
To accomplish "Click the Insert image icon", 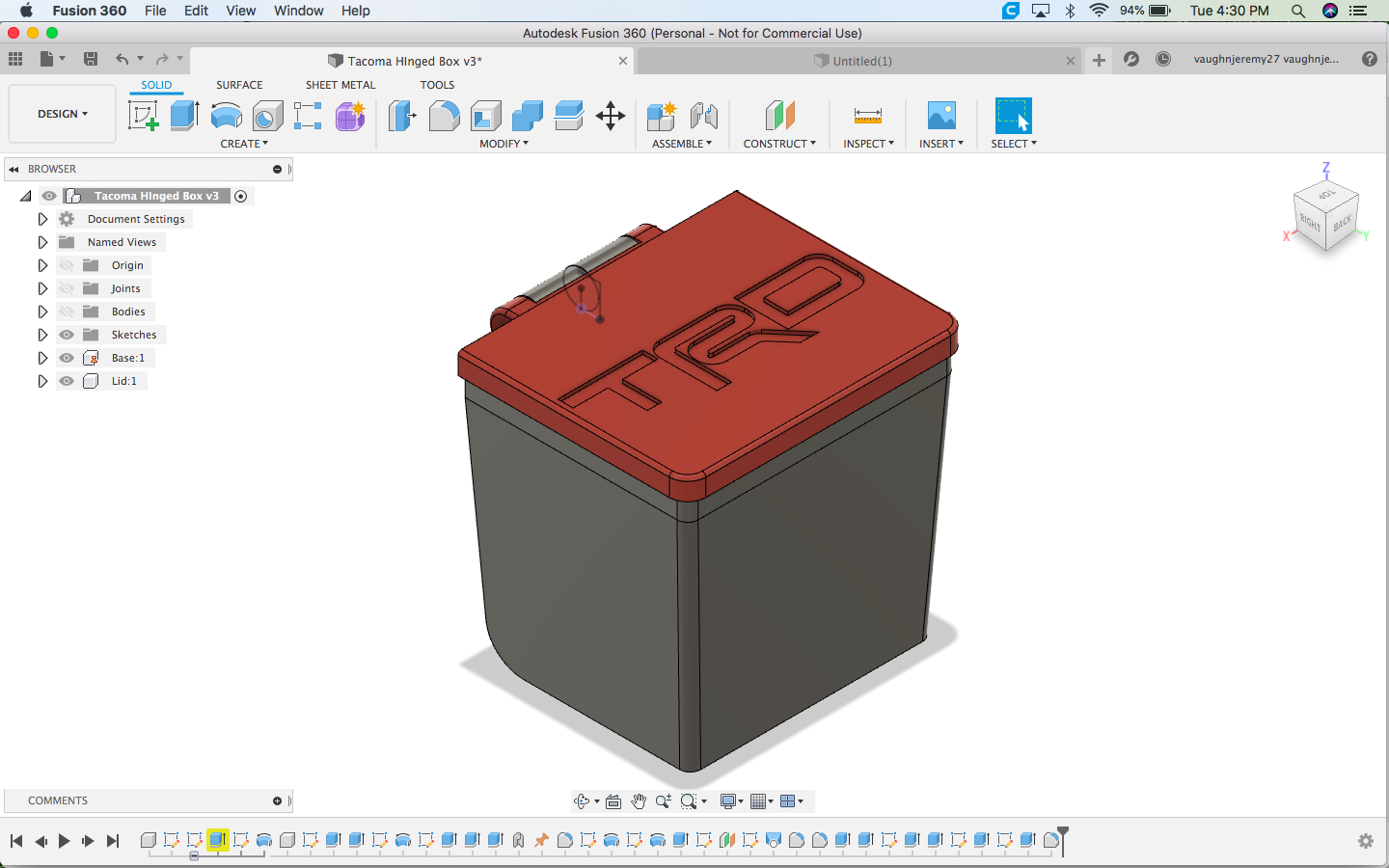I will (941, 117).
